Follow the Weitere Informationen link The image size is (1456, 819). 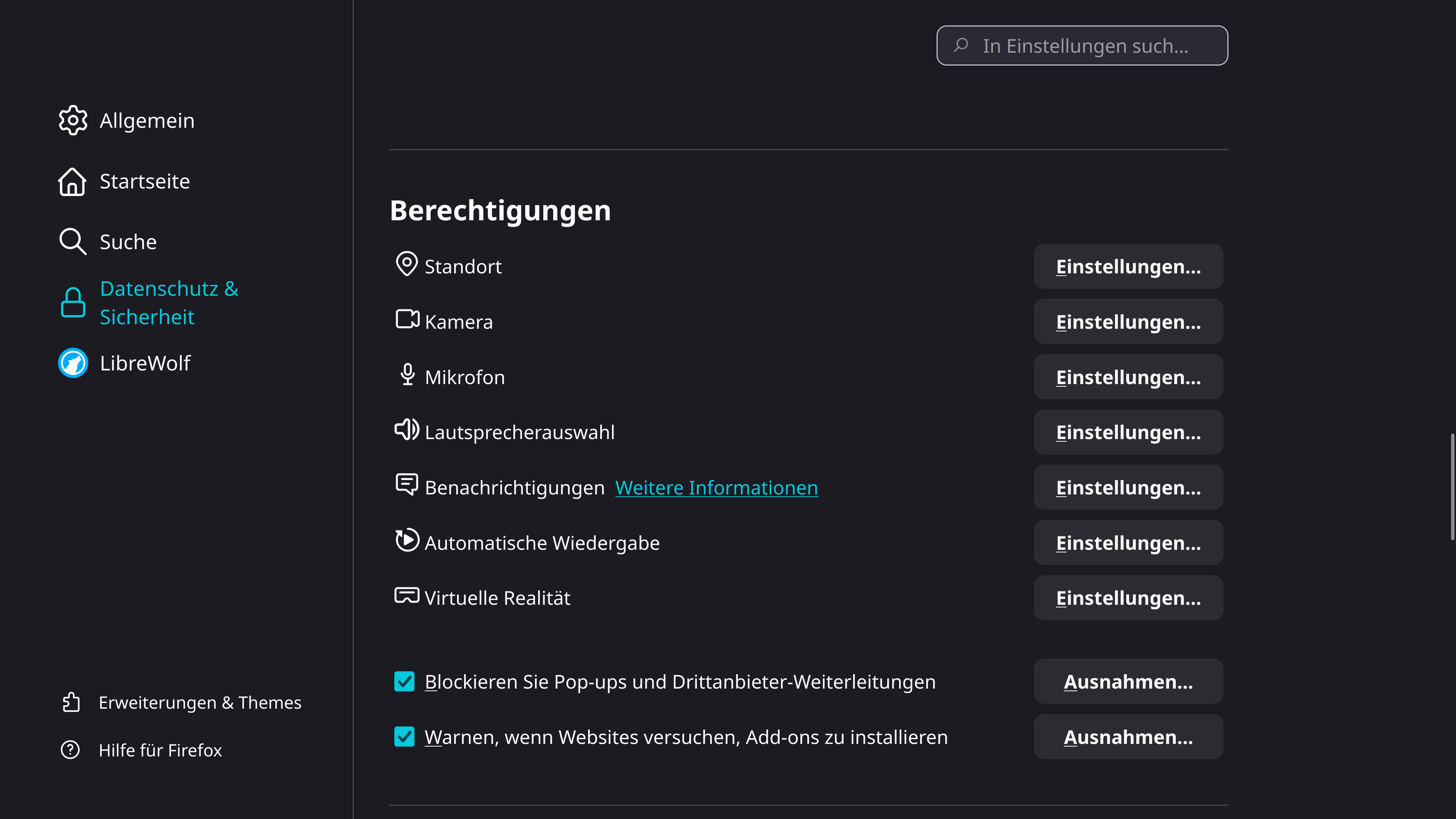pyautogui.click(x=715, y=486)
